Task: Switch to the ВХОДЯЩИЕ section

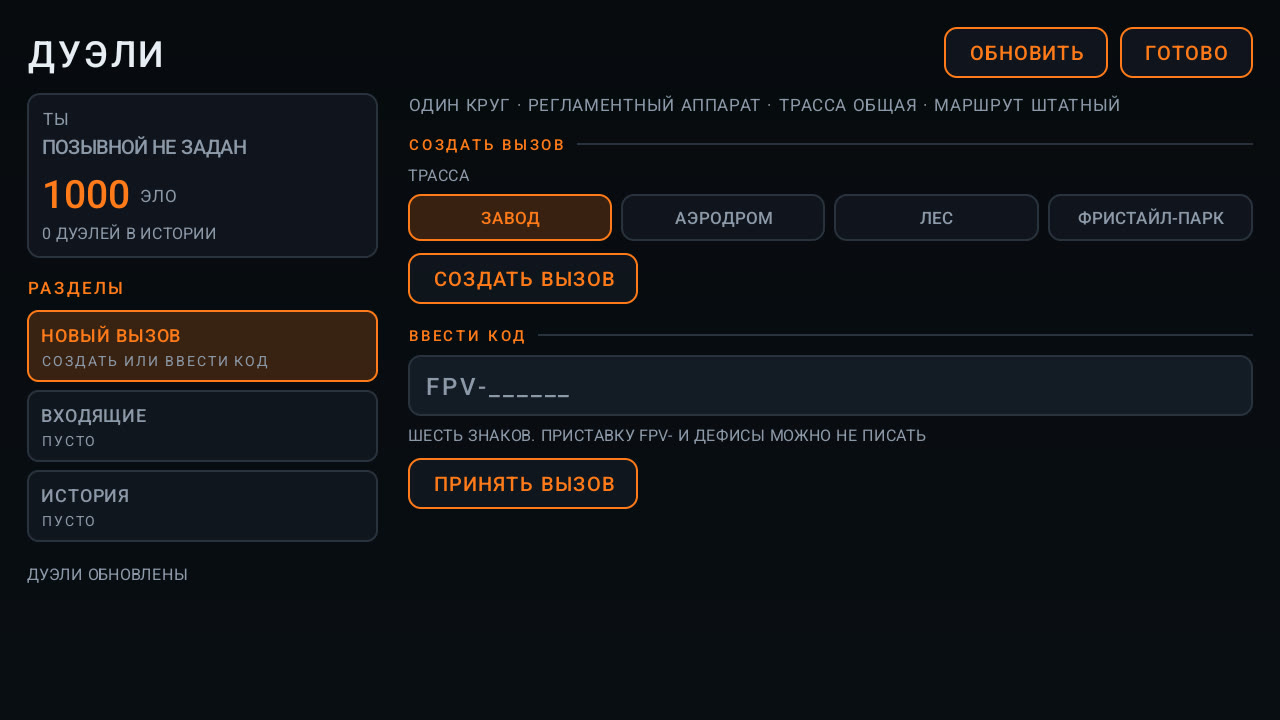Action: [202, 426]
